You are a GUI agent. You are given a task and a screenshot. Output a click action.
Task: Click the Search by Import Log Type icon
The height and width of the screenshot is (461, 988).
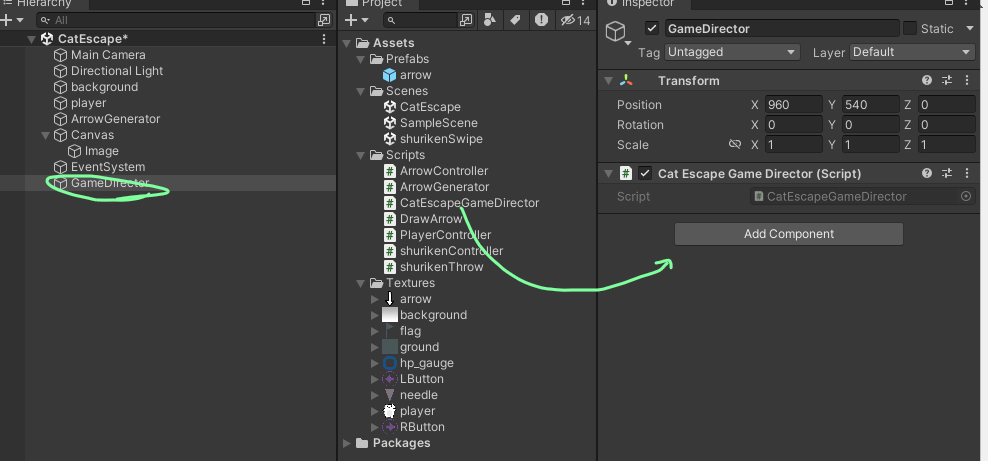[x=541, y=20]
